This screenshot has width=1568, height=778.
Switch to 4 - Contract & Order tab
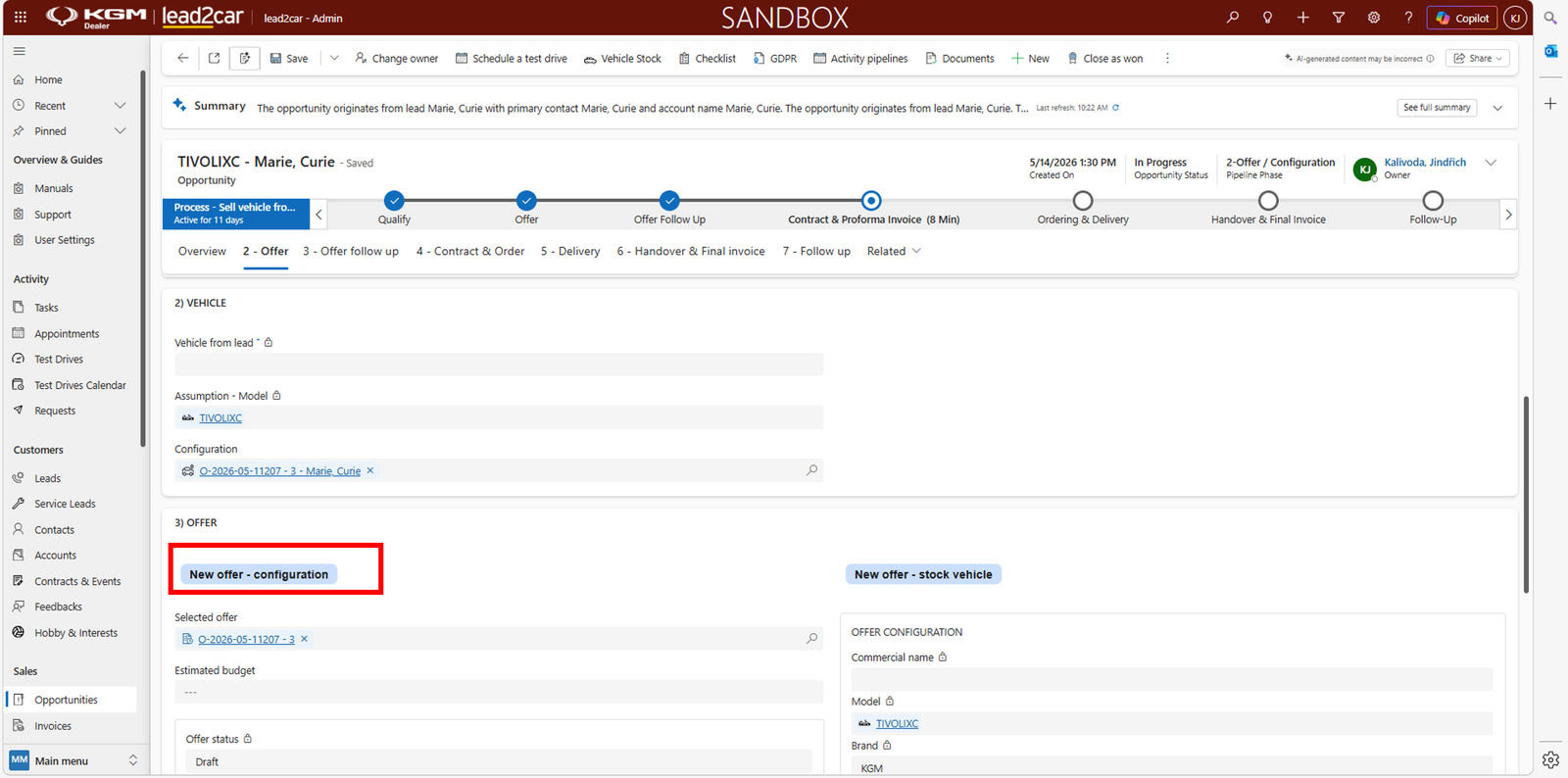click(x=470, y=252)
